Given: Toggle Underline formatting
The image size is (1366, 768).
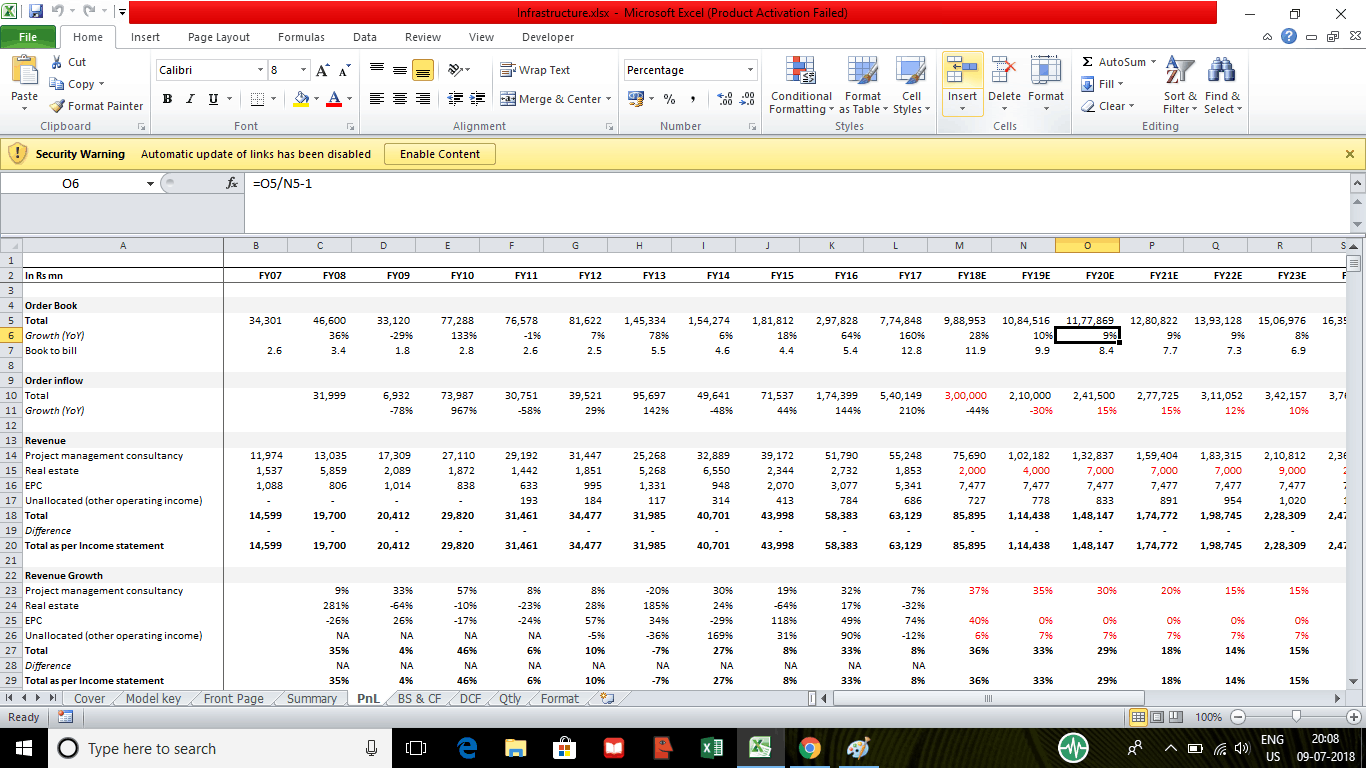Looking at the screenshot, I should (x=214, y=99).
